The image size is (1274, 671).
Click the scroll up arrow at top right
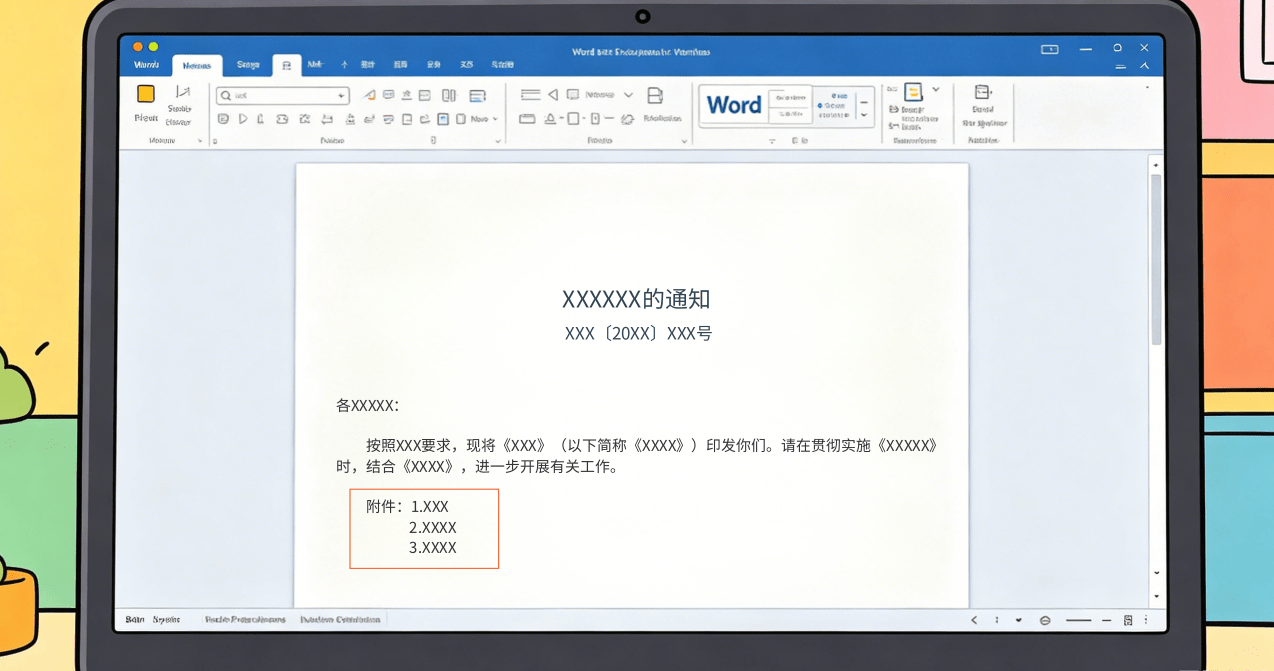tap(1156, 165)
